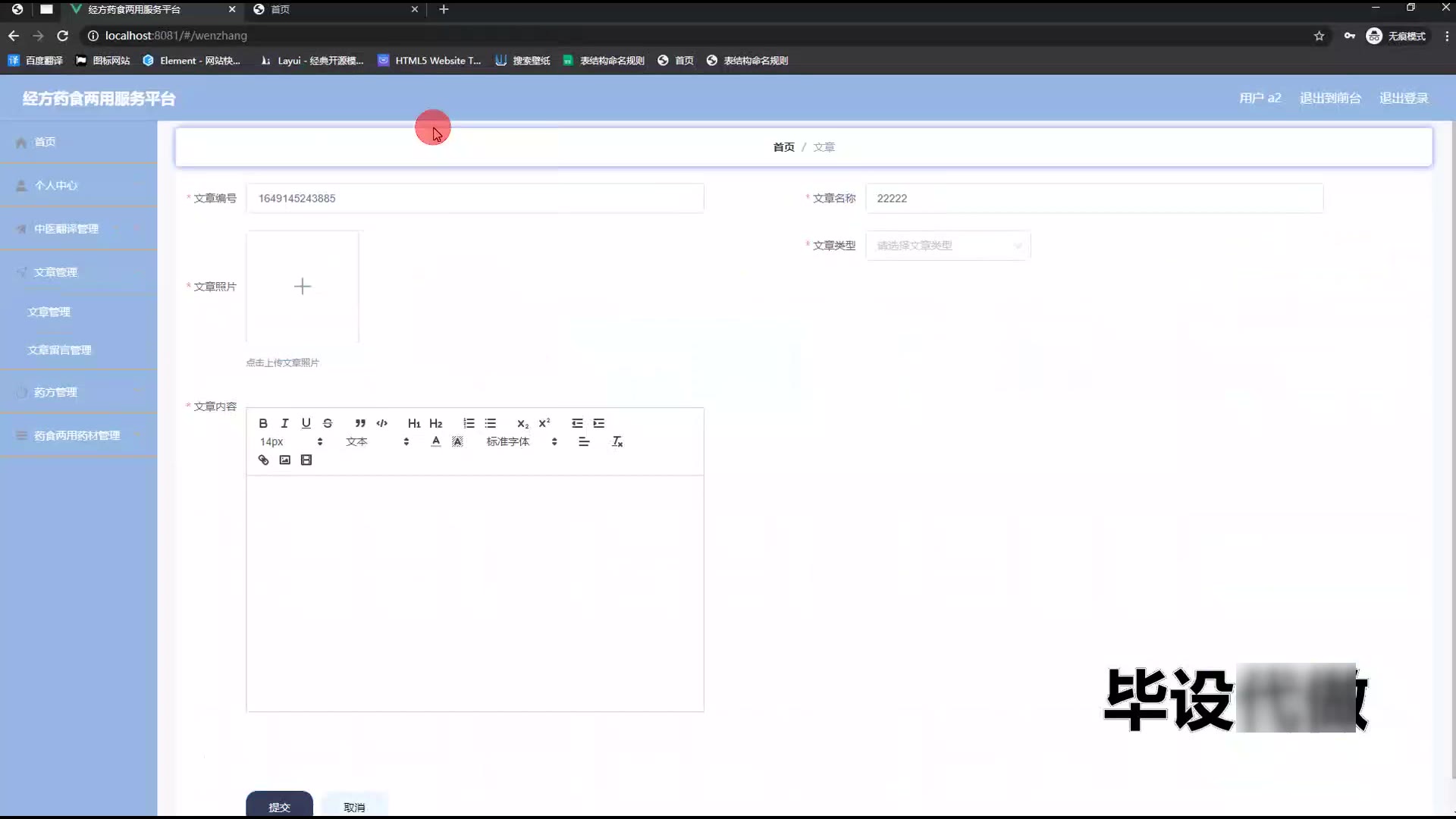Viewport: 1456px width, 819px height.
Task: Insert a code block
Action: tap(381, 423)
